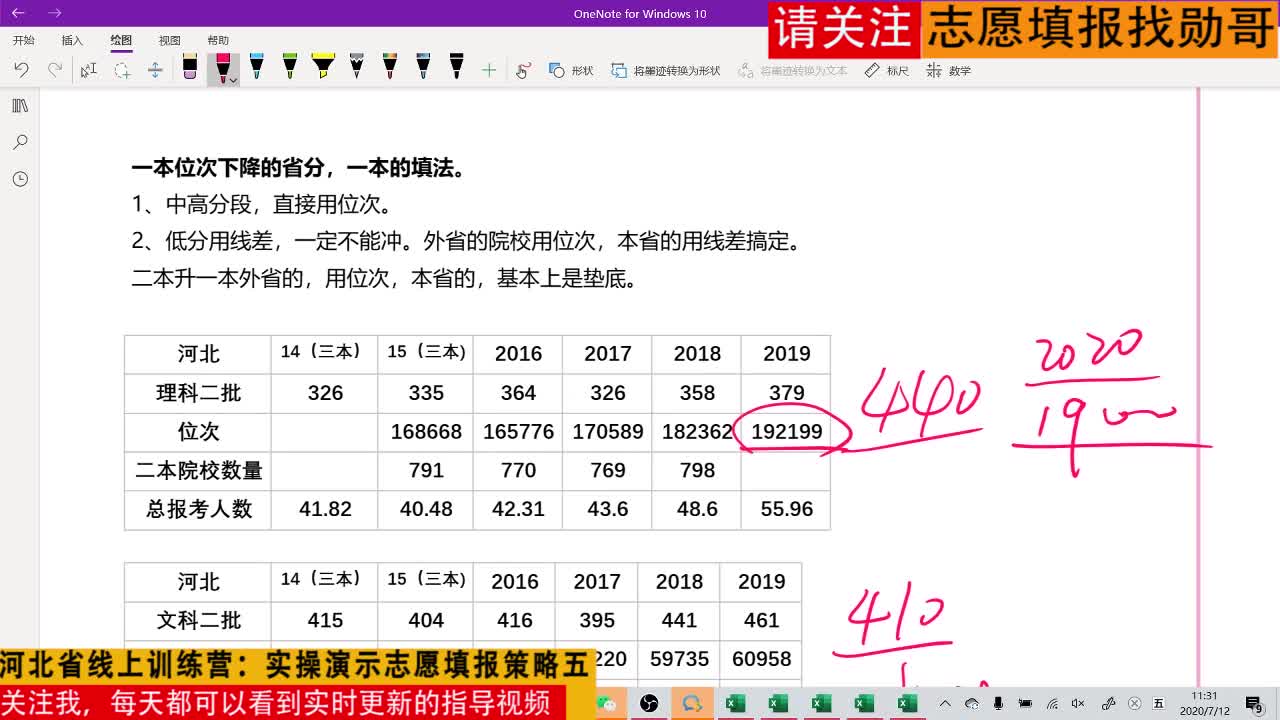Click the 文科二批 row header cell
This screenshot has height=720, width=1280.
pyautogui.click(x=198, y=620)
